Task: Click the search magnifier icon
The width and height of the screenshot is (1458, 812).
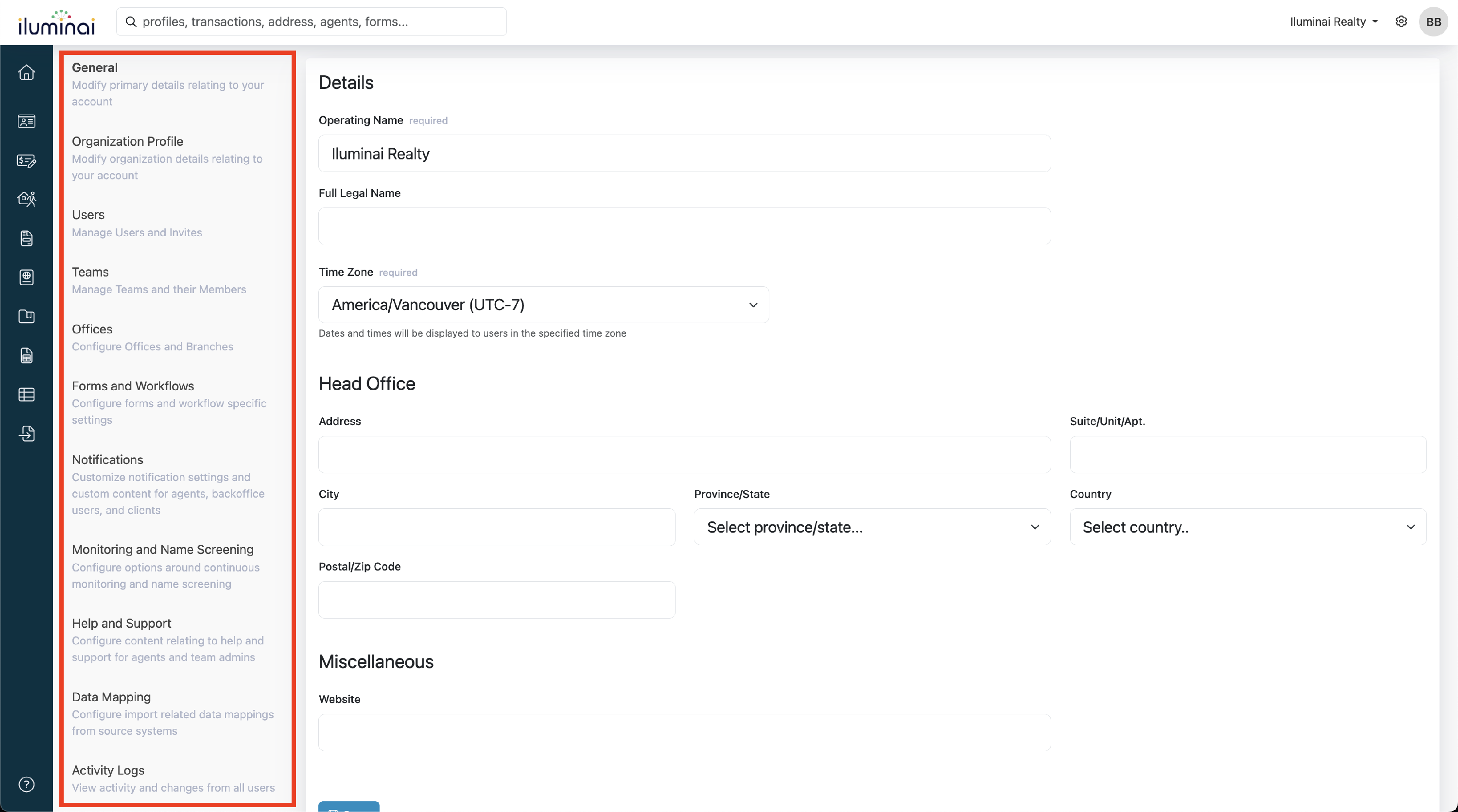Action: pyautogui.click(x=131, y=21)
